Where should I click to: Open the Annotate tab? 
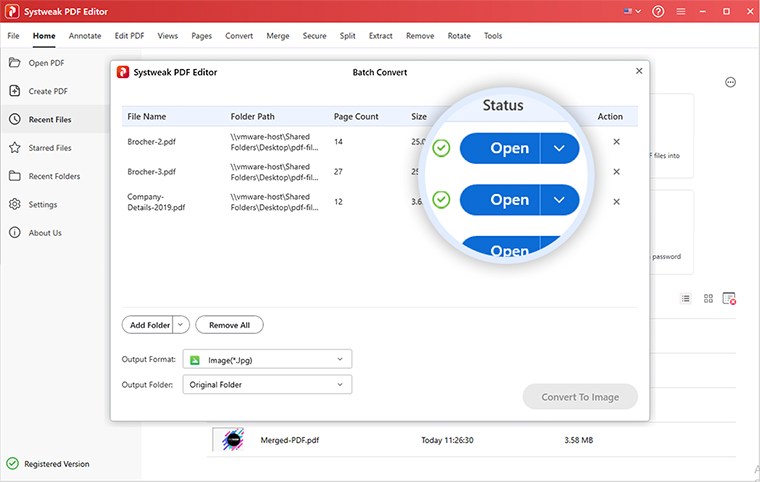(x=85, y=36)
